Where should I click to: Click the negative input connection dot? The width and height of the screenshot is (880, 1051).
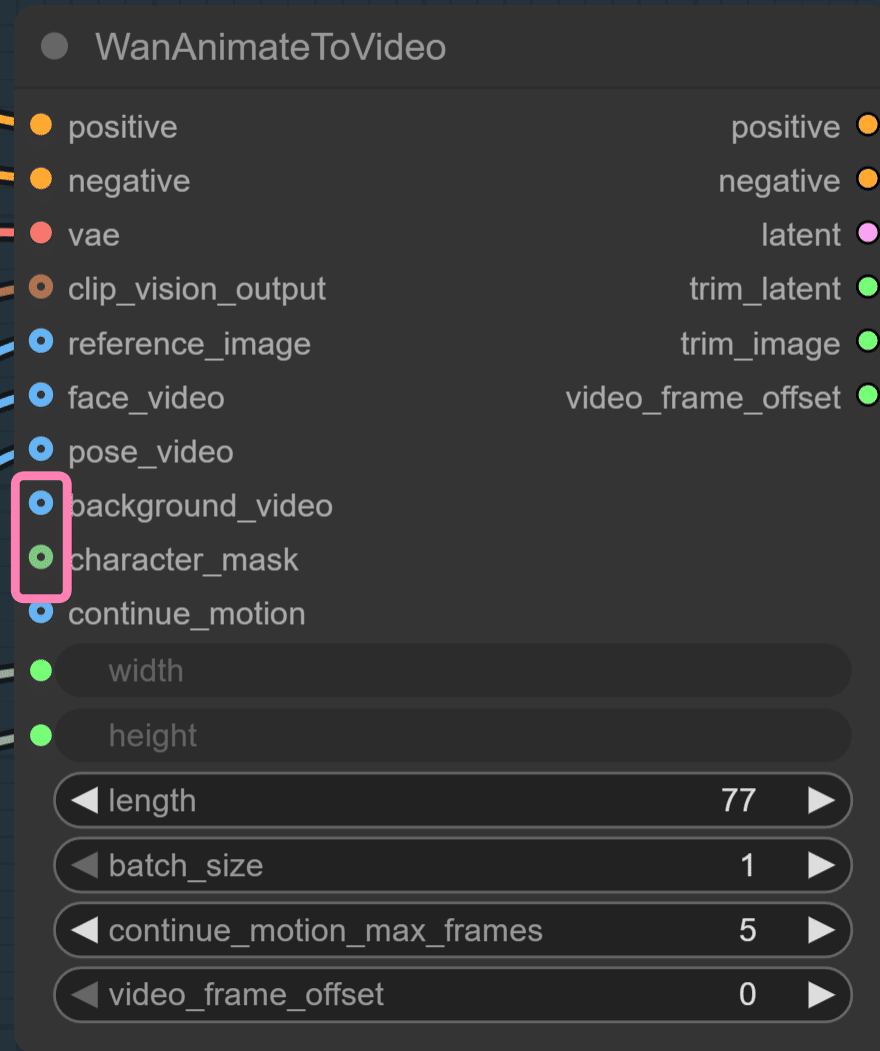tap(40, 180)
